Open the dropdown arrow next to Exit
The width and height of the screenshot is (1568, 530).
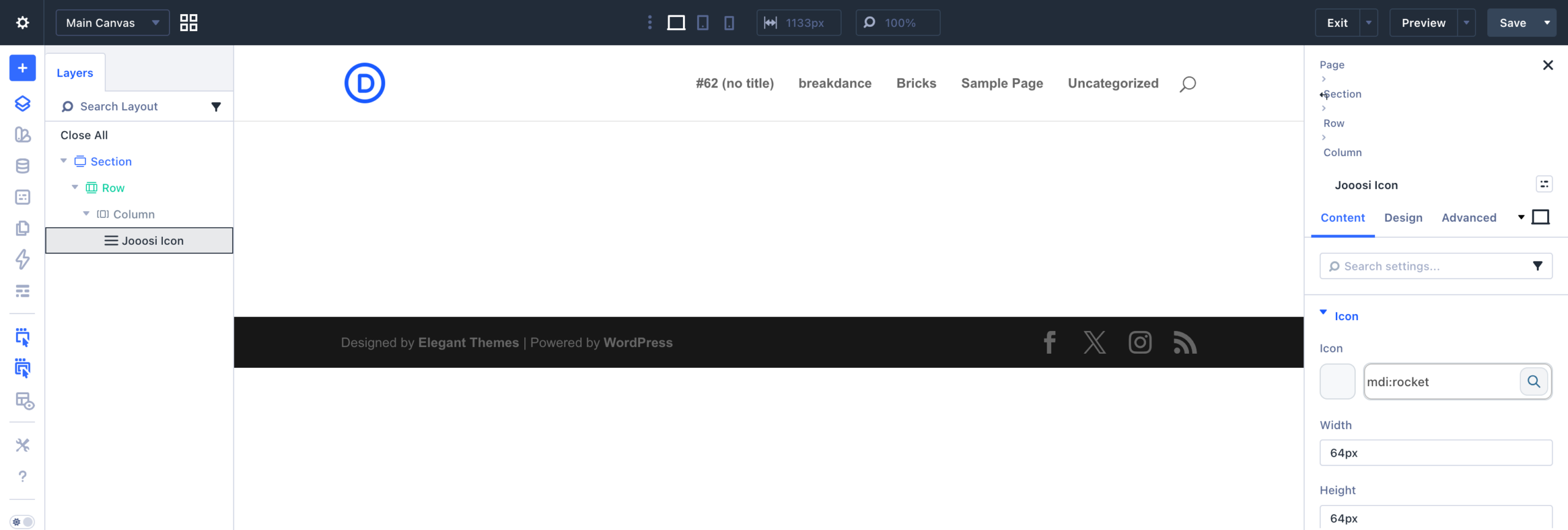[x=1368, y=23]
